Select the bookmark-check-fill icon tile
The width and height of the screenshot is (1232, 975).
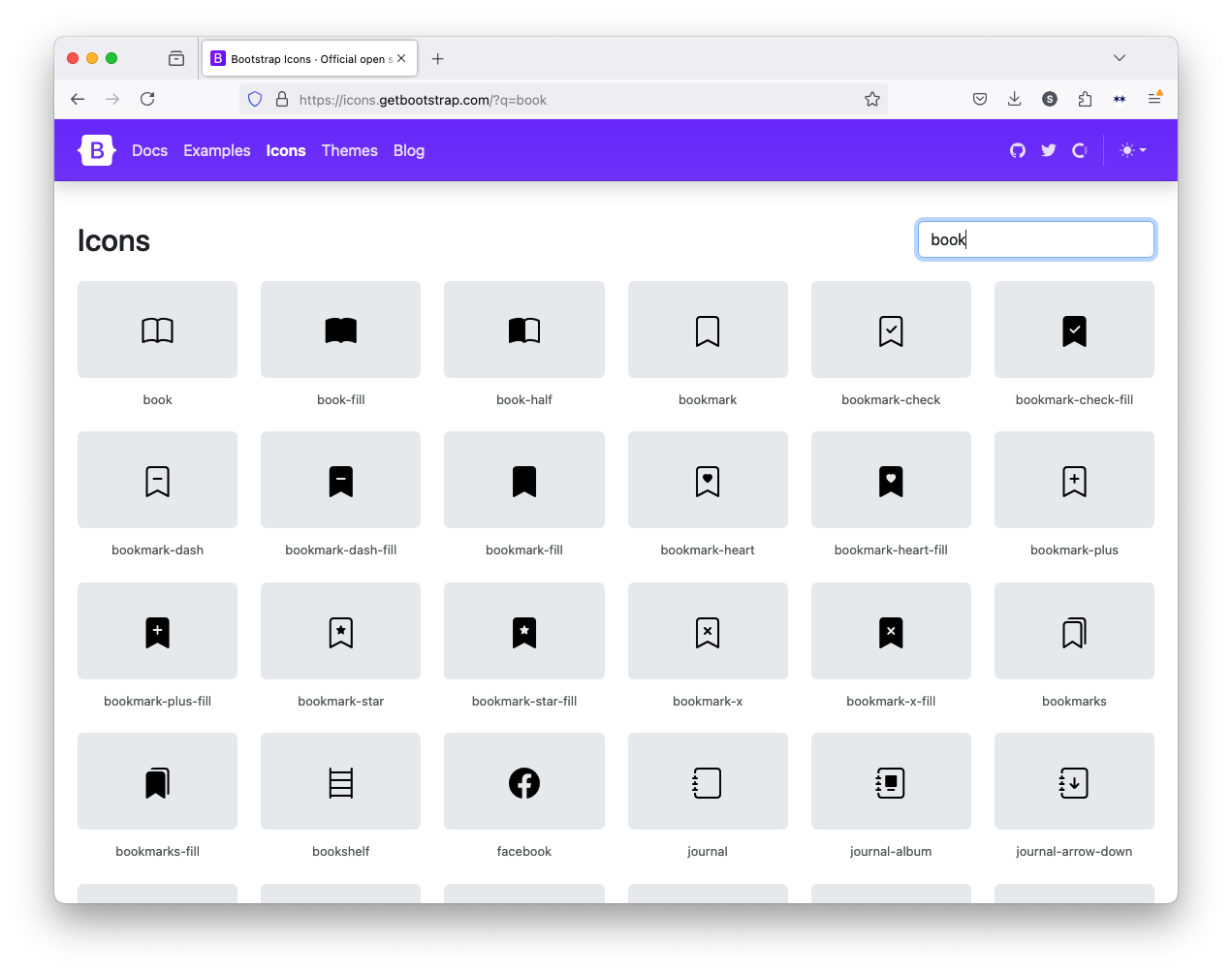(1073, 330)
